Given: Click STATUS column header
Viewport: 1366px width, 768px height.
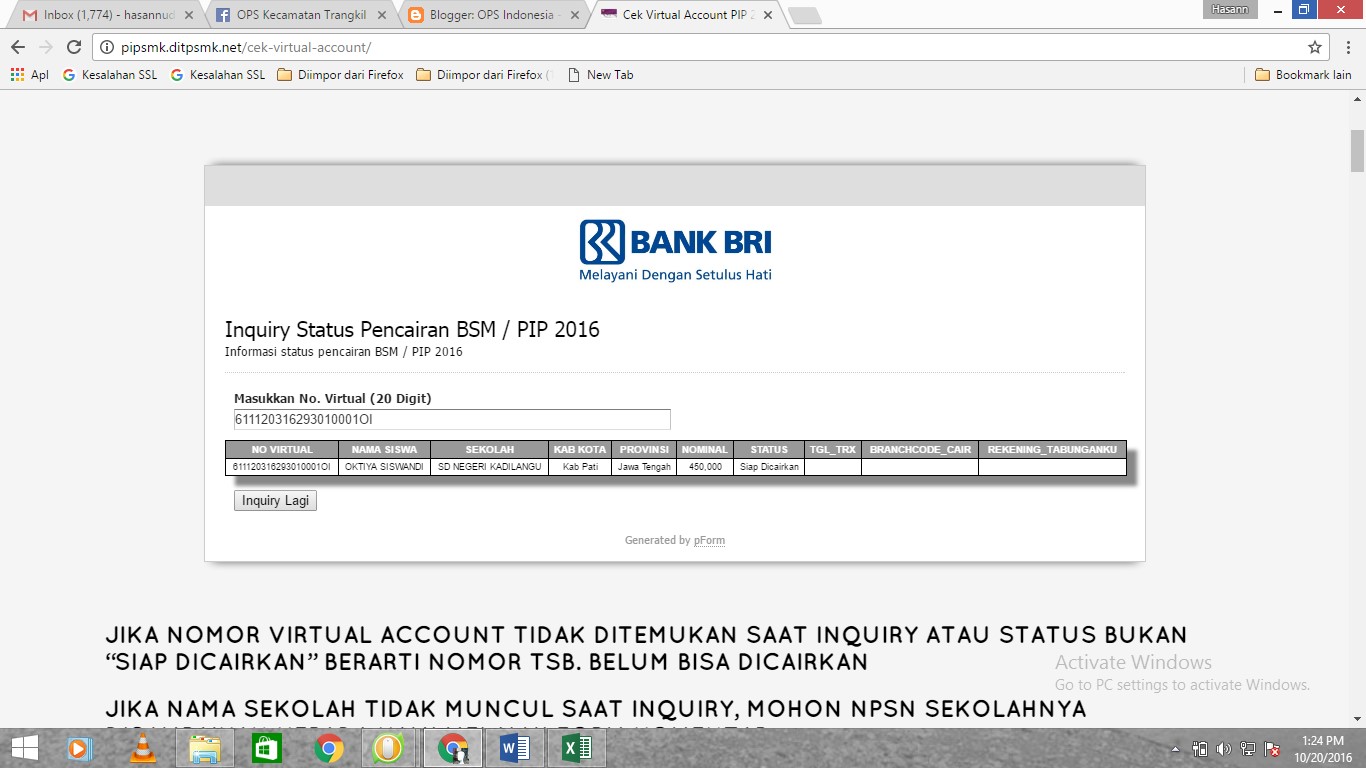Looking at the screenshot, I should [x=769, y=450].
